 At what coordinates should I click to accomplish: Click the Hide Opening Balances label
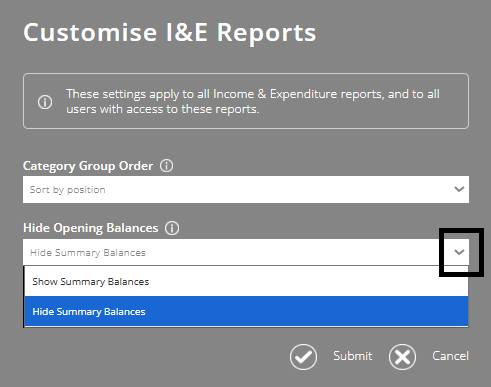pyautogui.click(x=91, y=228)
